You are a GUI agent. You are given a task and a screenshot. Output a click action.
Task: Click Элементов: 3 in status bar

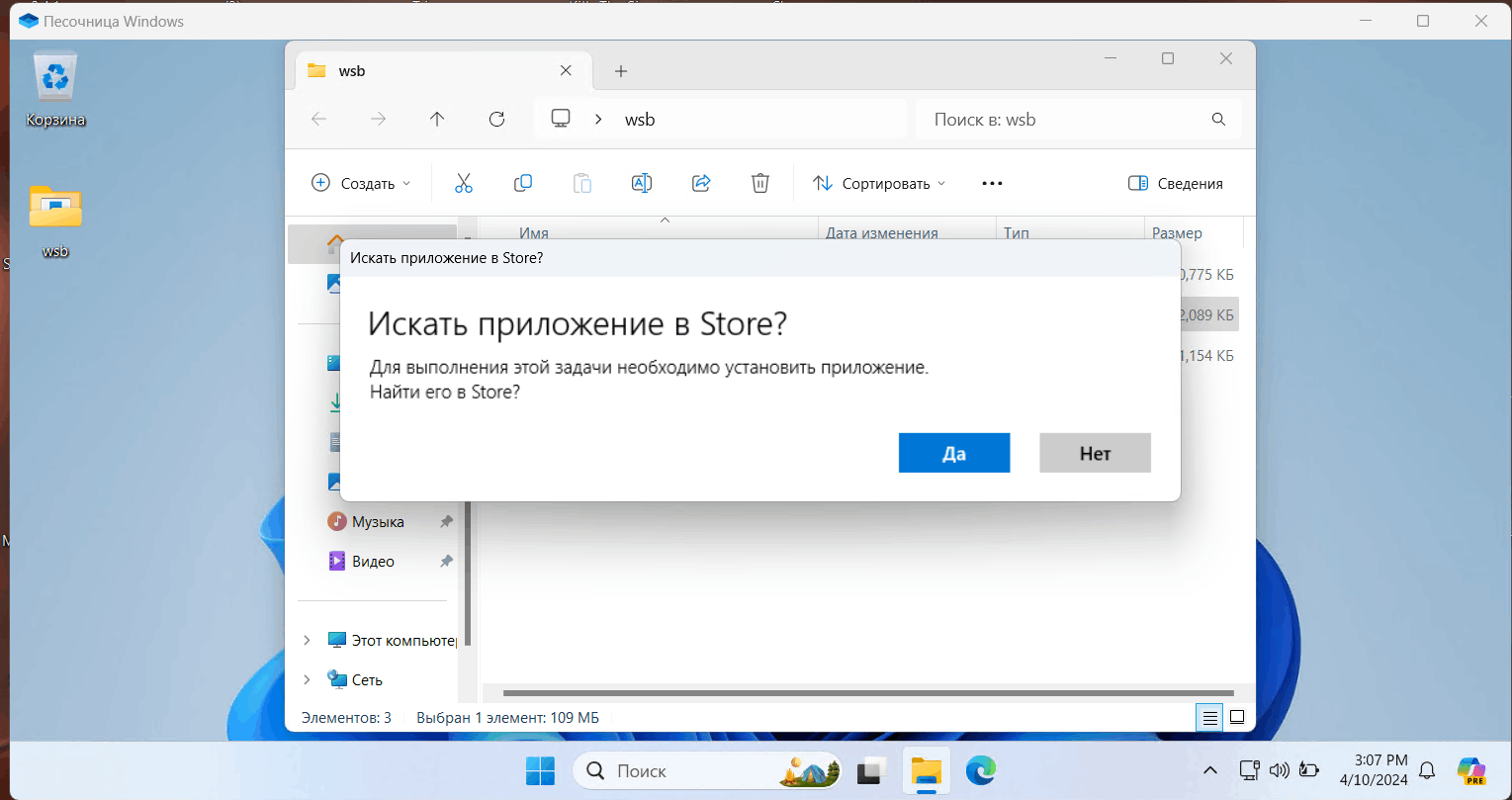346,718
